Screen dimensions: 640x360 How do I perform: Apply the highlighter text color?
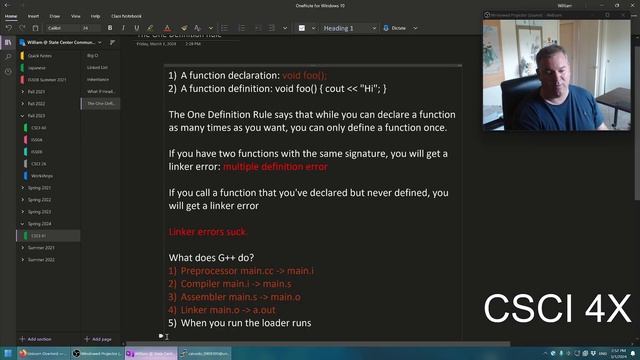[150, 28]
